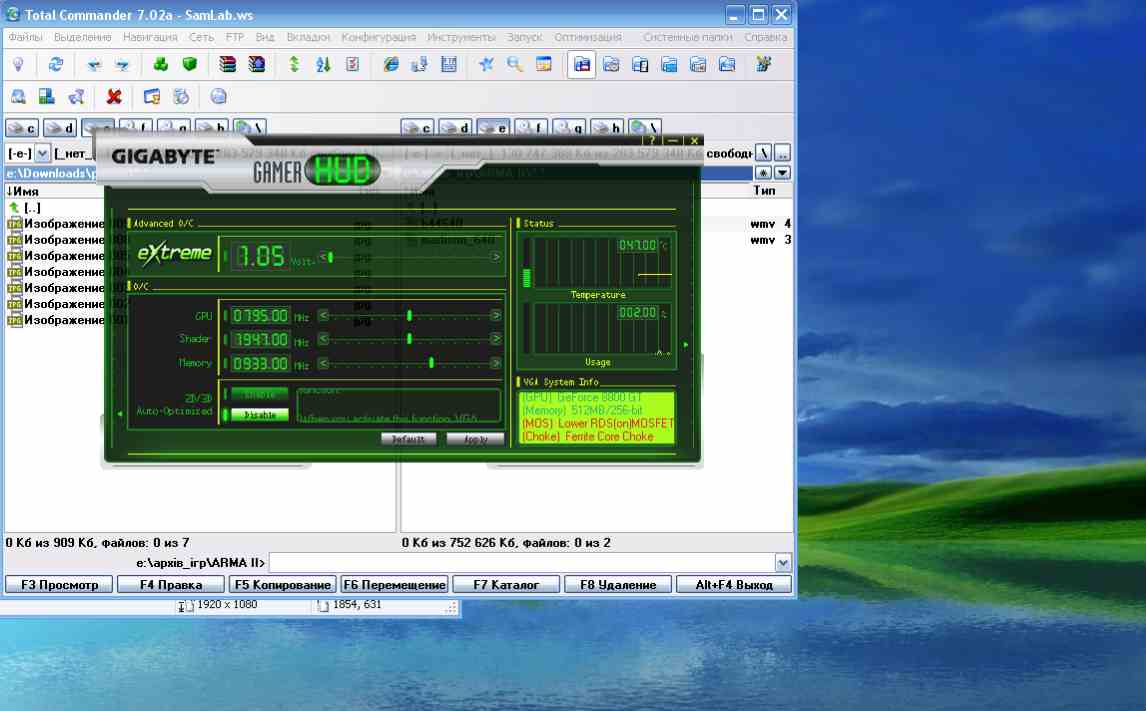Click the blue floppy disk toolbar icon

click(449, 65)
